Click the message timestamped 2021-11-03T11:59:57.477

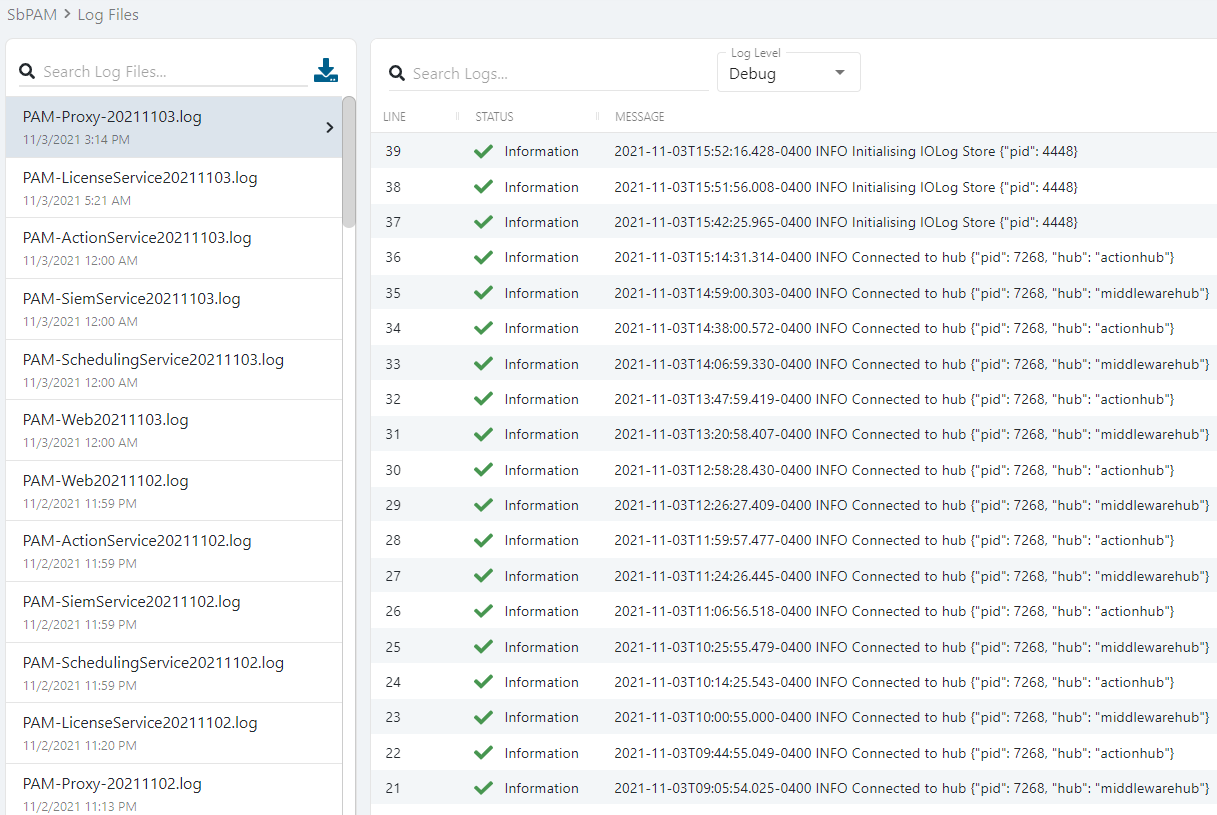894,540
